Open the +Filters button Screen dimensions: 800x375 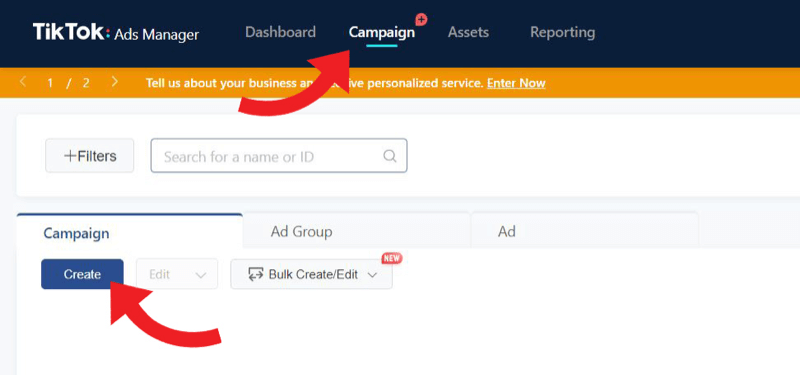(90, 156)
